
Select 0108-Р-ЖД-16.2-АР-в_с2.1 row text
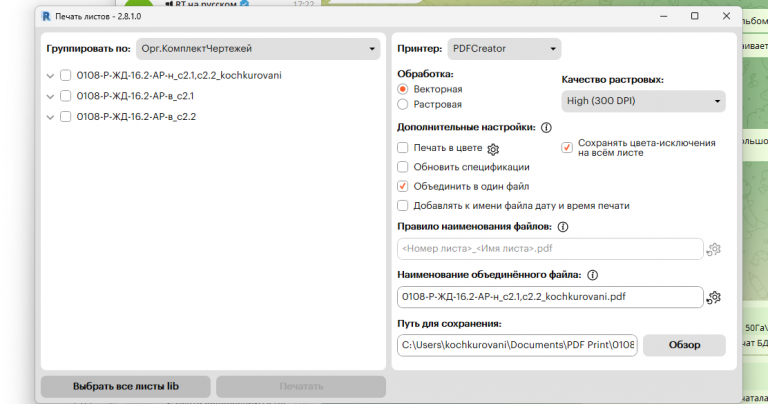click(x=135, y=96)
